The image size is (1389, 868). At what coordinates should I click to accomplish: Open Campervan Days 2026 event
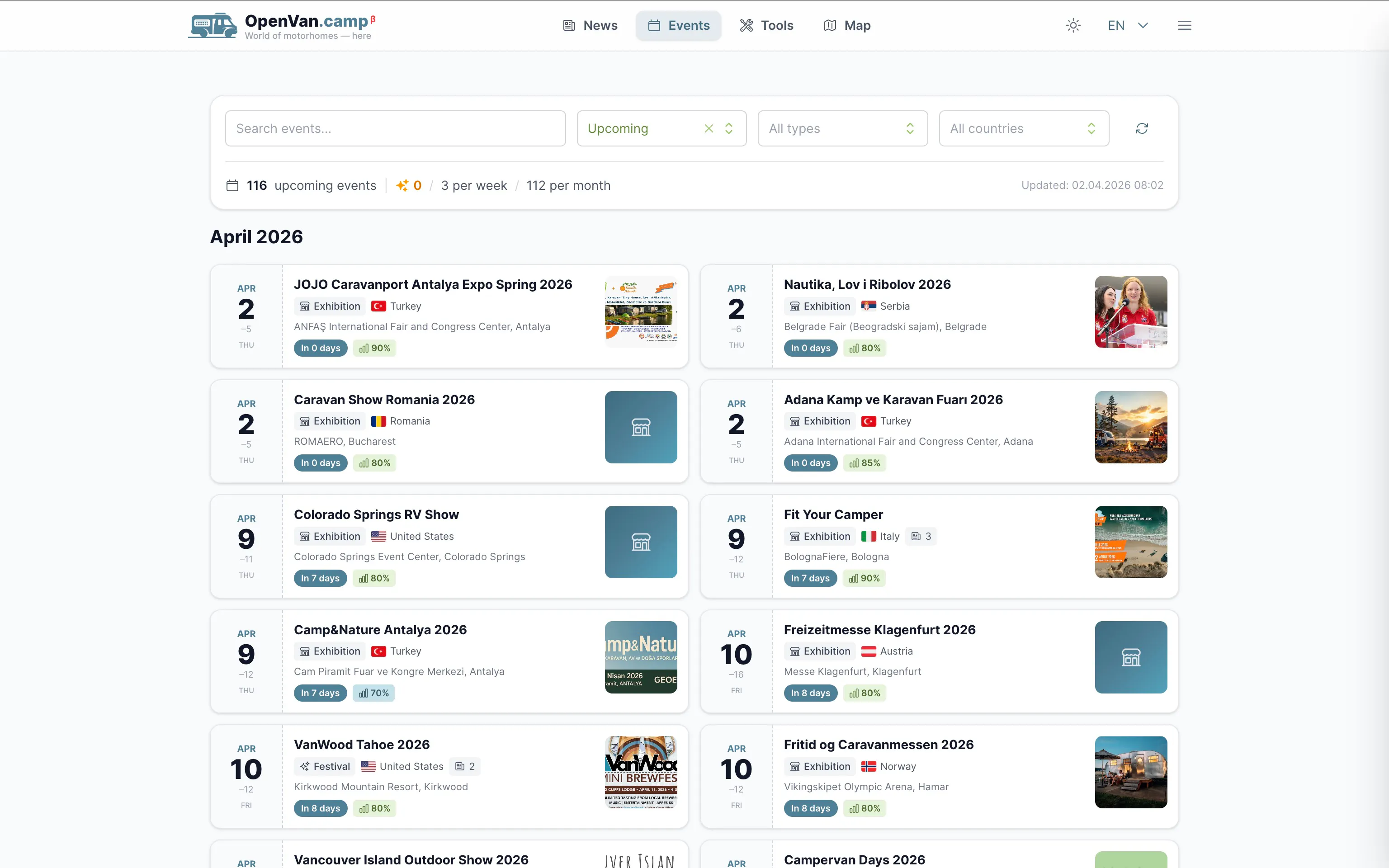coord(854,859)
